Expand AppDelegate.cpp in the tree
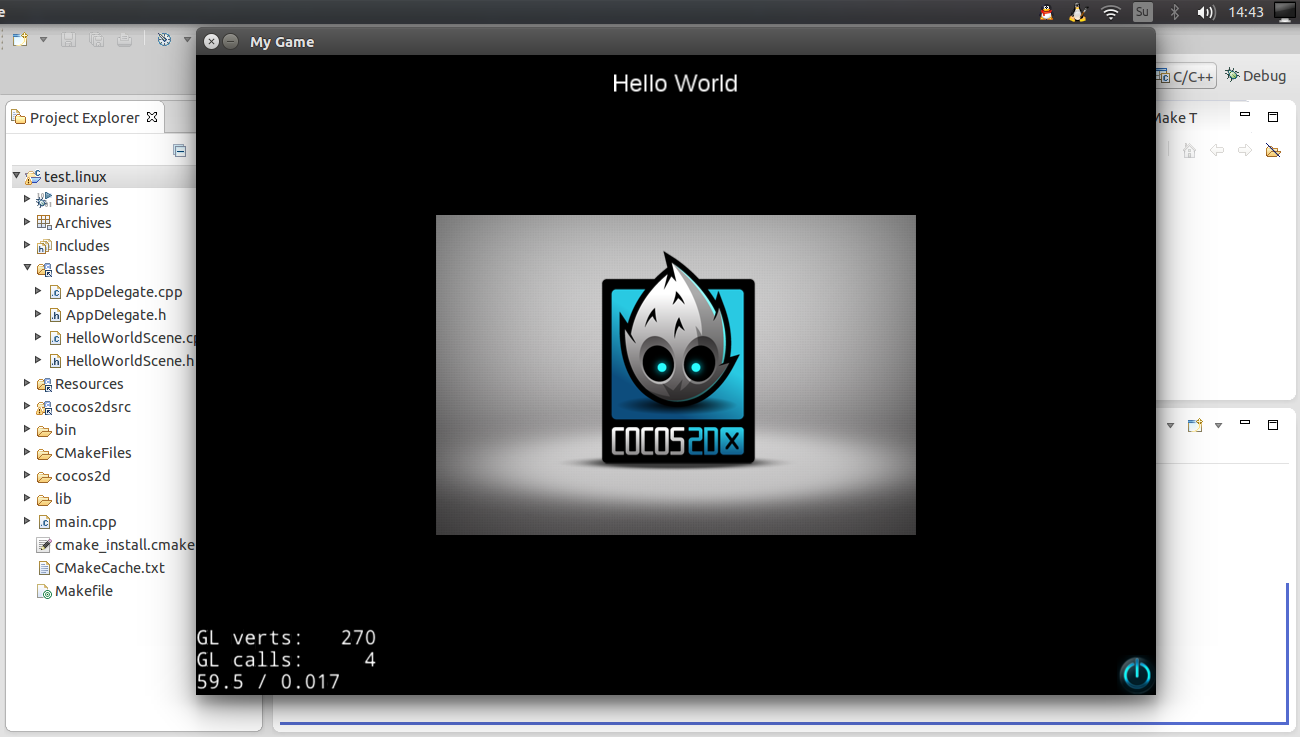 (x=38, y=291)
